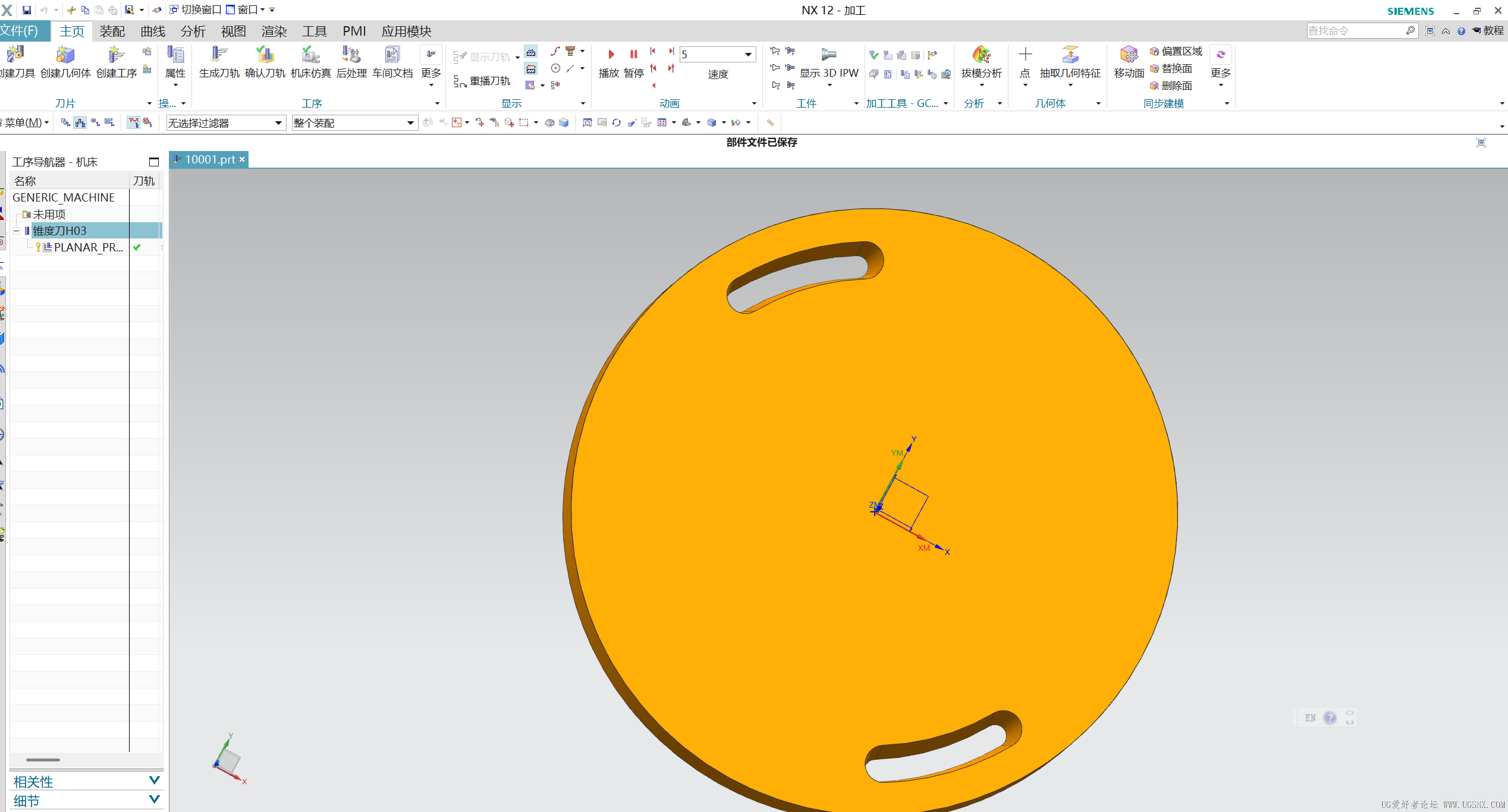
Task: Switch to the View (视图) tab
Action: [x=234, y=32]
